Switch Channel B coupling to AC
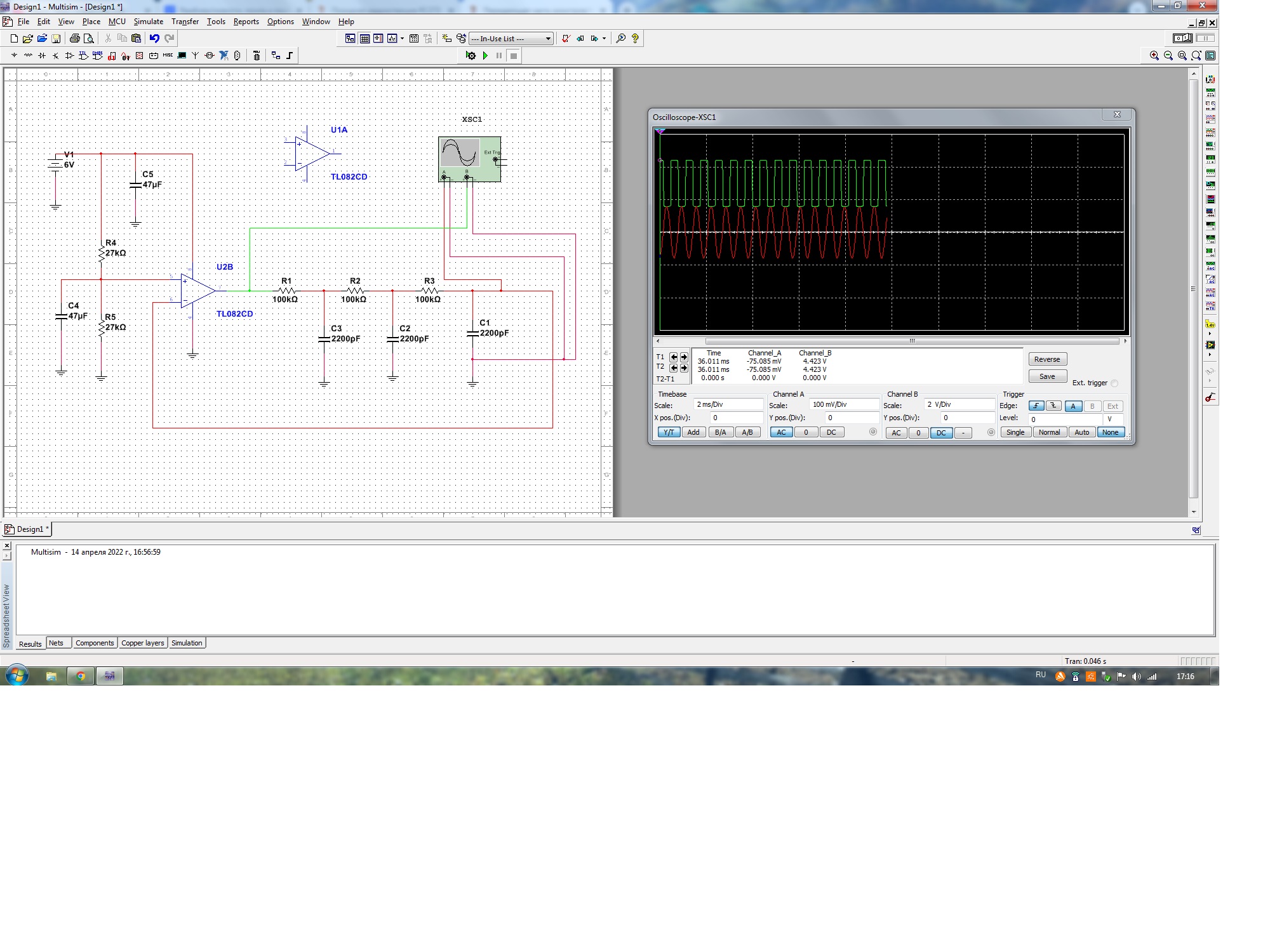The height and width of the screenshot is (952, 1270). (896, 433)
